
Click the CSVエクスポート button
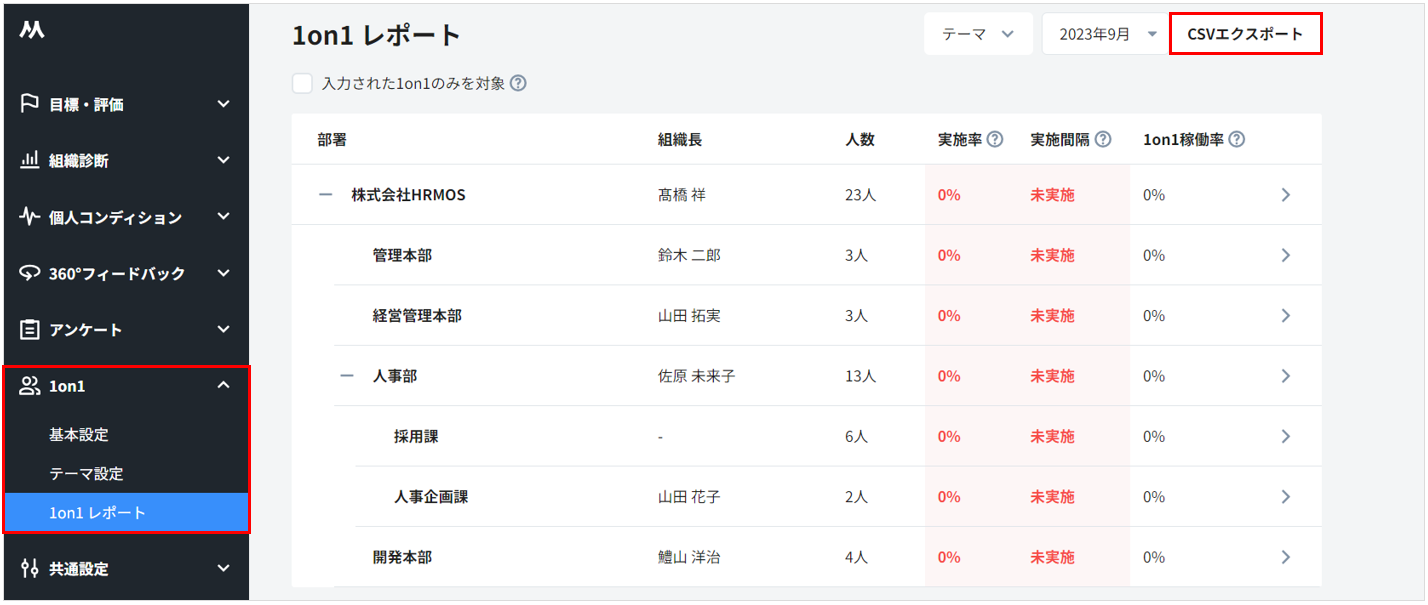1245,34
